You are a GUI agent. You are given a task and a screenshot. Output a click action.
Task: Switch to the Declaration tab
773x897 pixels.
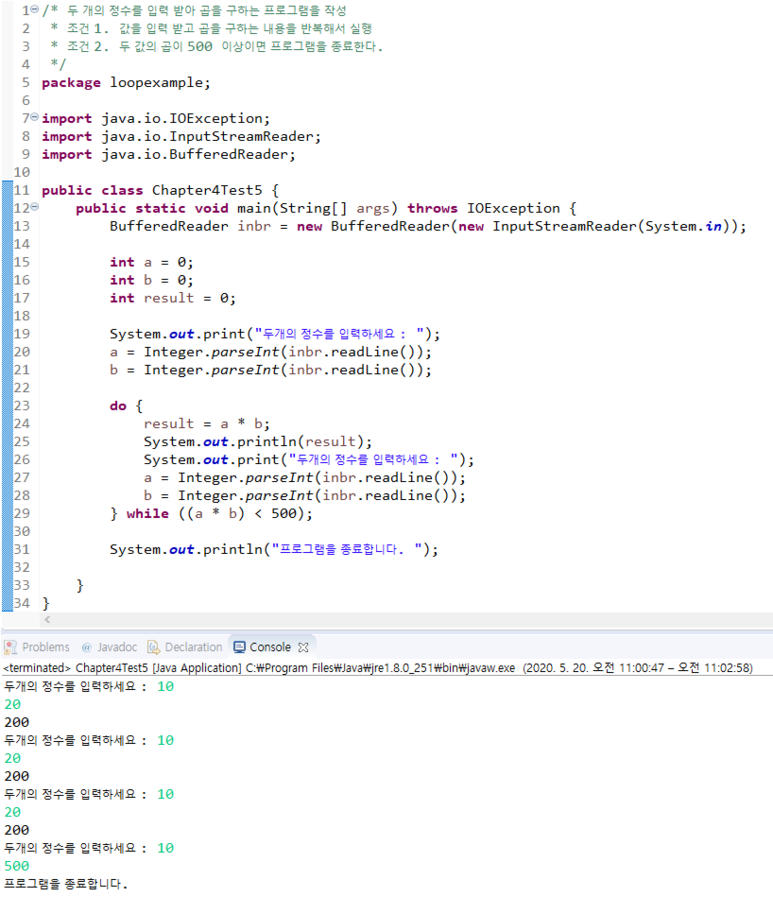tap(185, 647)
